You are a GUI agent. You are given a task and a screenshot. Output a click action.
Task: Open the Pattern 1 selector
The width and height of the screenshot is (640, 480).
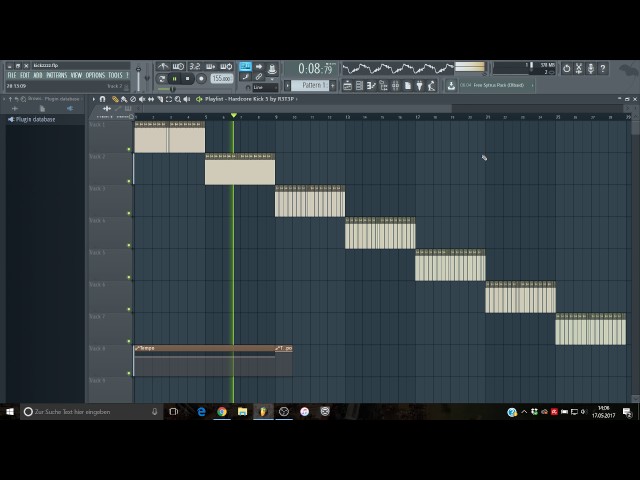click(310, 85)
